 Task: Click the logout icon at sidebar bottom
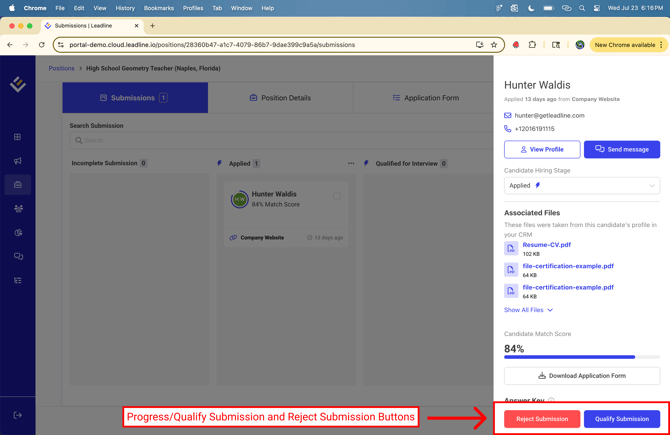(x=18, y=415)
